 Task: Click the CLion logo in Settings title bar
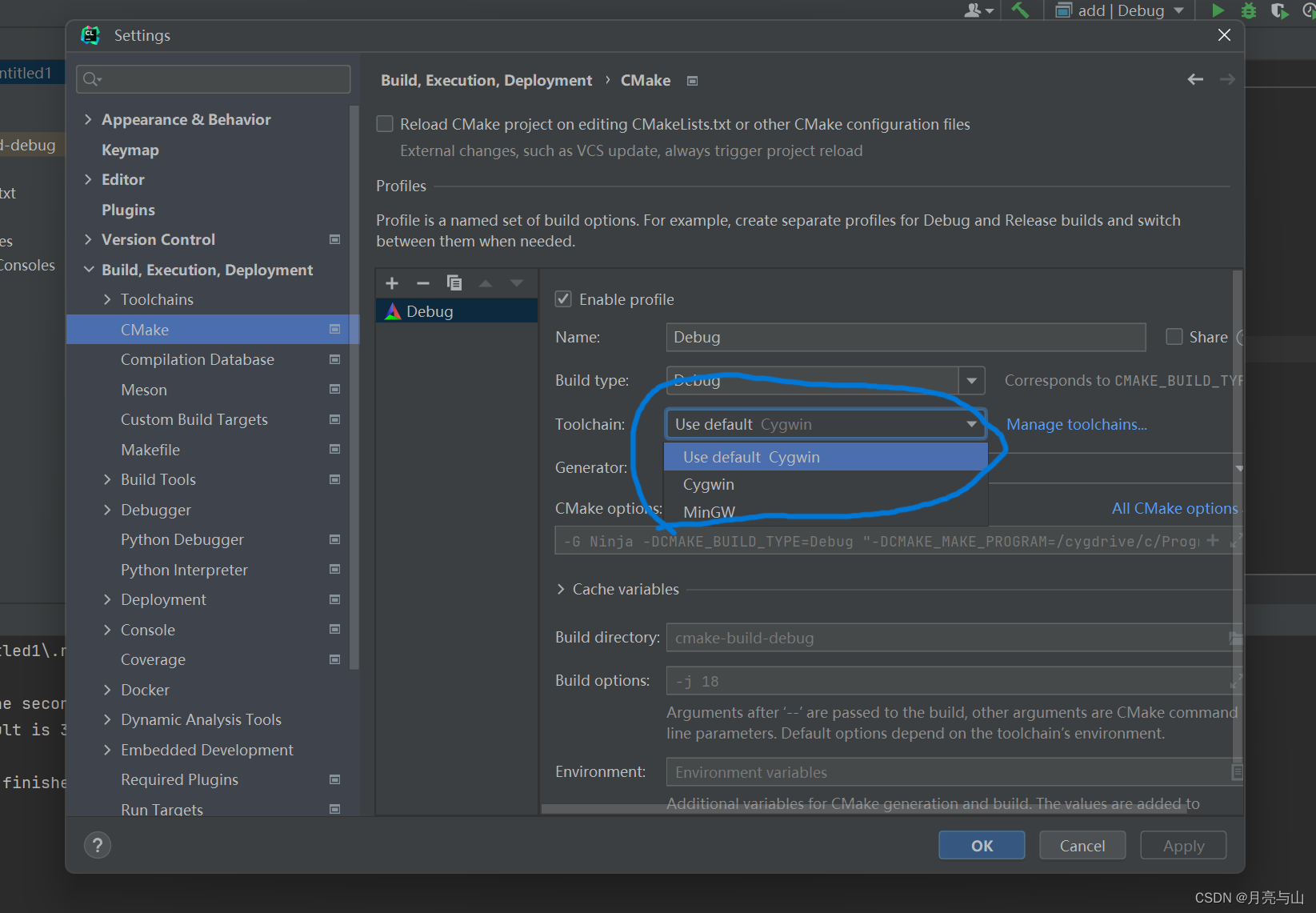click(90, 35)
